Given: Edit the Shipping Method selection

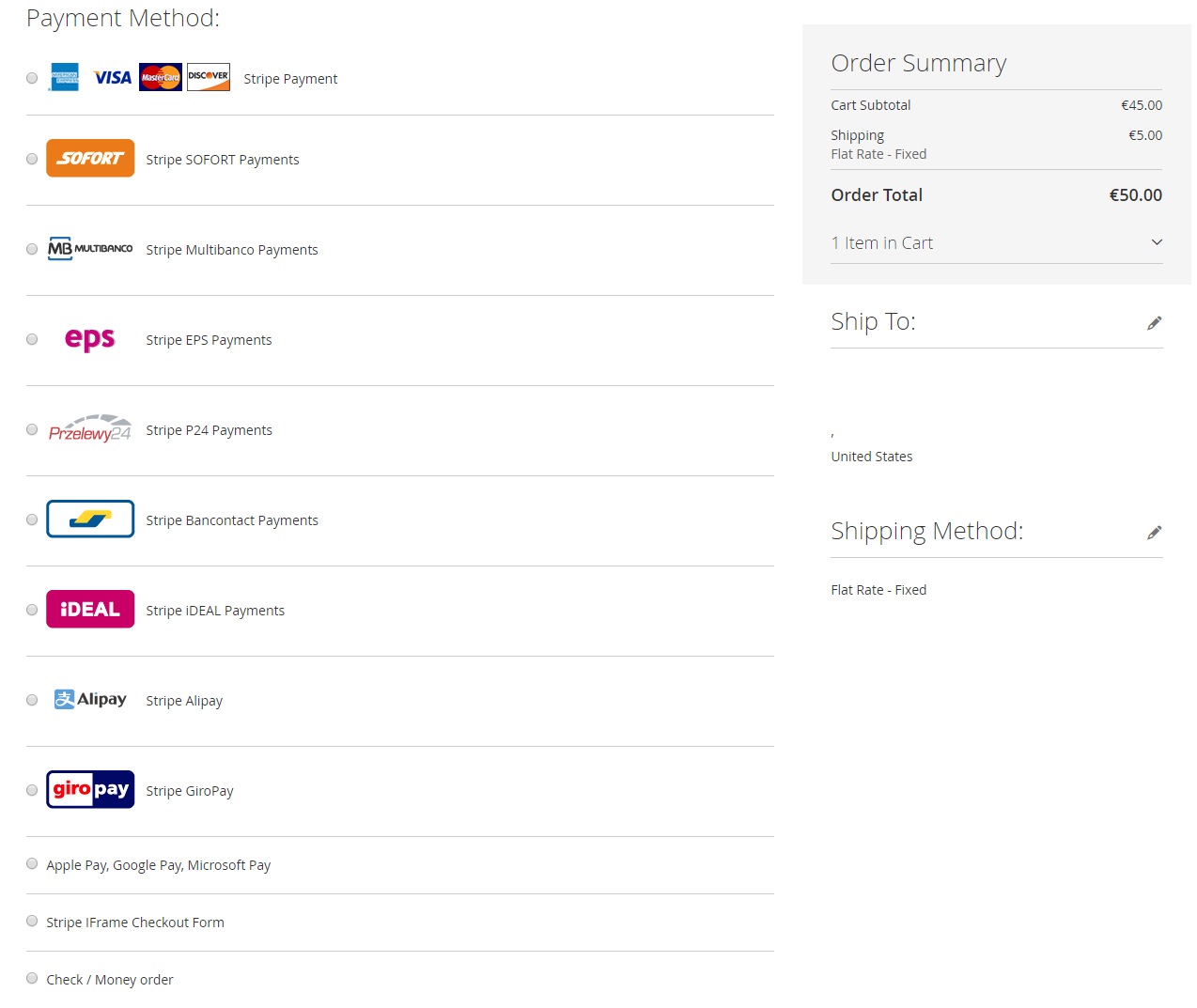Looking at the screenshot, I should pos(1155,532).
